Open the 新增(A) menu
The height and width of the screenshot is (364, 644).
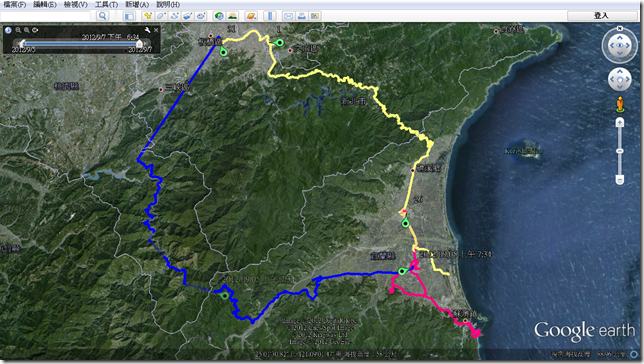137,5
